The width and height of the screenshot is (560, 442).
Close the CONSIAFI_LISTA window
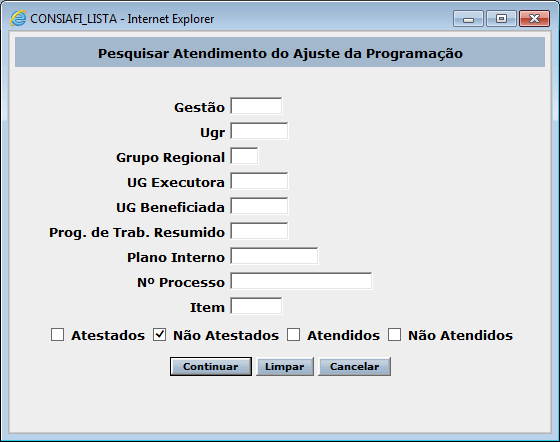click(534, 19)
